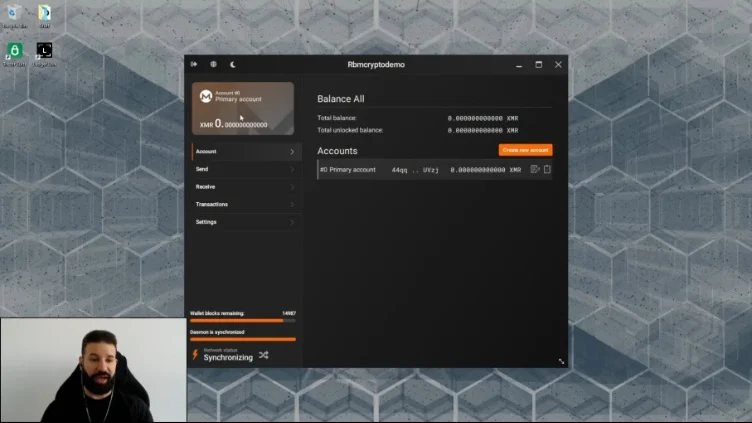This screenshot has width=752, height=423.
Task: Open the Account menu item
Action: tap(246, 152)
